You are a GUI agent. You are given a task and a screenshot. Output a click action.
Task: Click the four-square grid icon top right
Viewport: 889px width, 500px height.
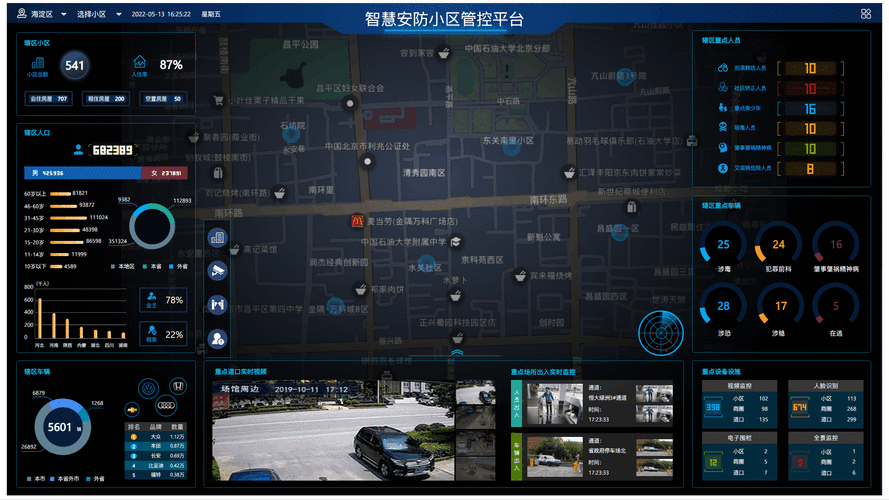point(865,14)
